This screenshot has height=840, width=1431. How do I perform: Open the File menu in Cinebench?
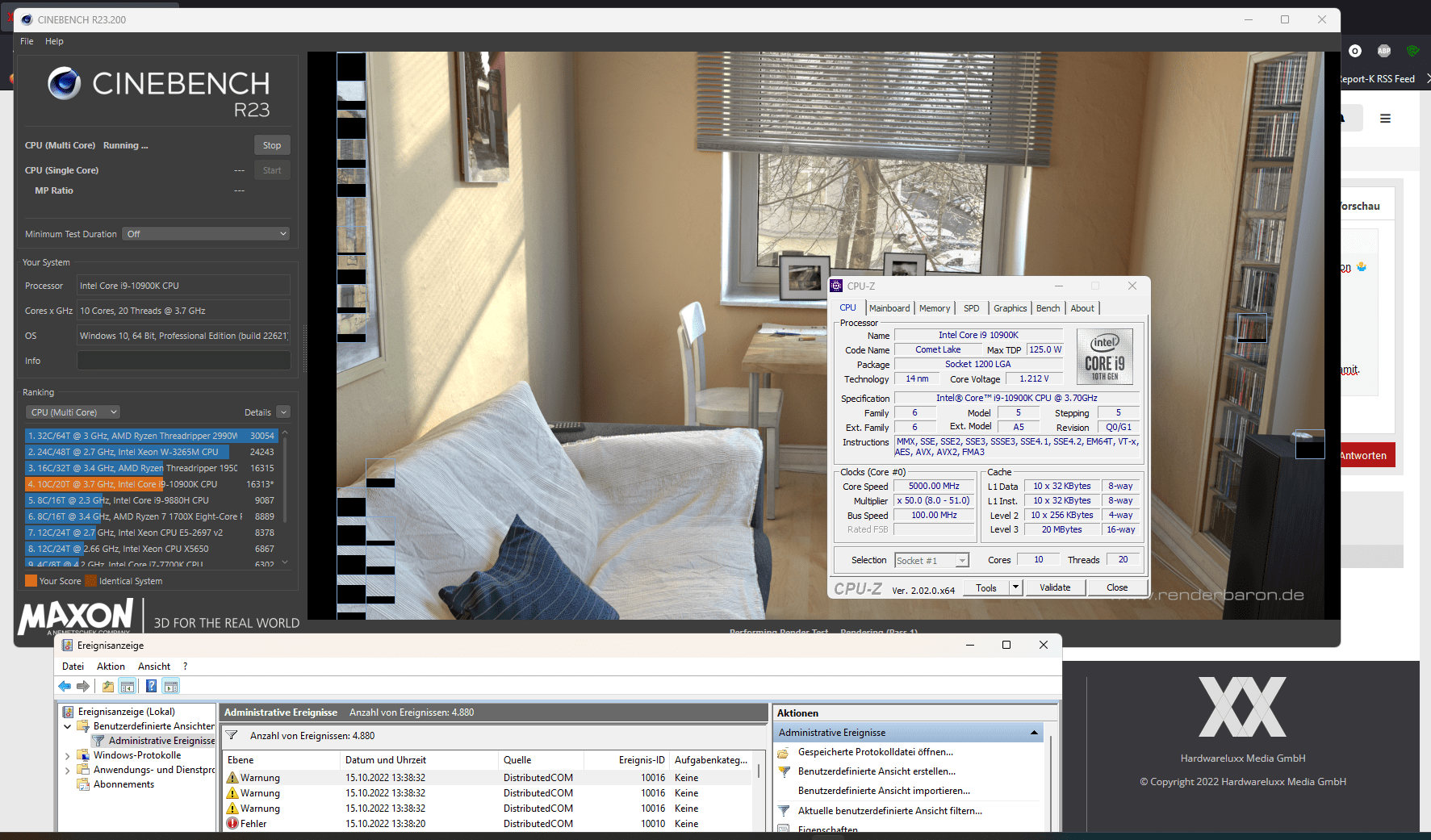pos(27,41)
